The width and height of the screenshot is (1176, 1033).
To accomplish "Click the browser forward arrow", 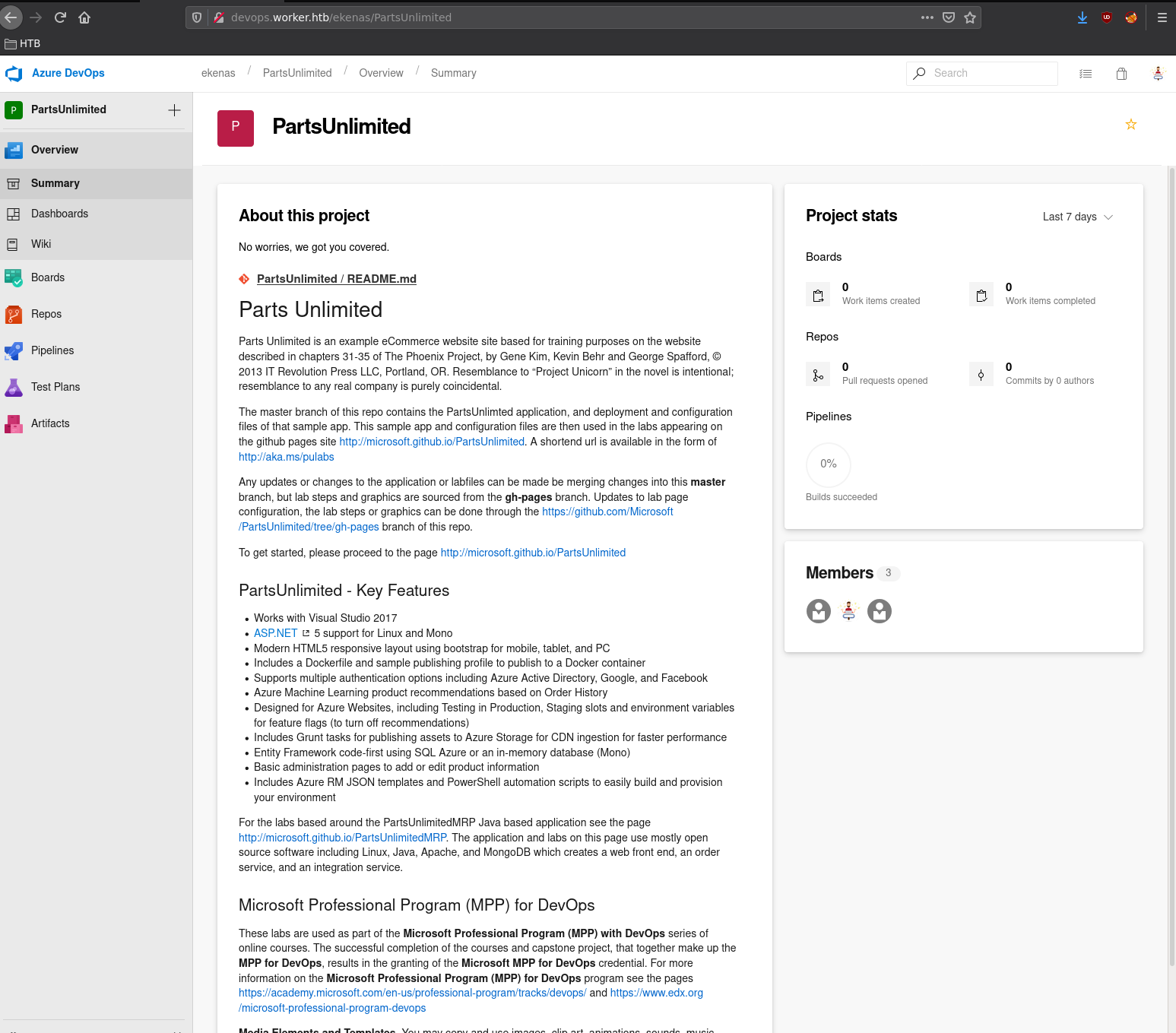I will tap(36, 17).
